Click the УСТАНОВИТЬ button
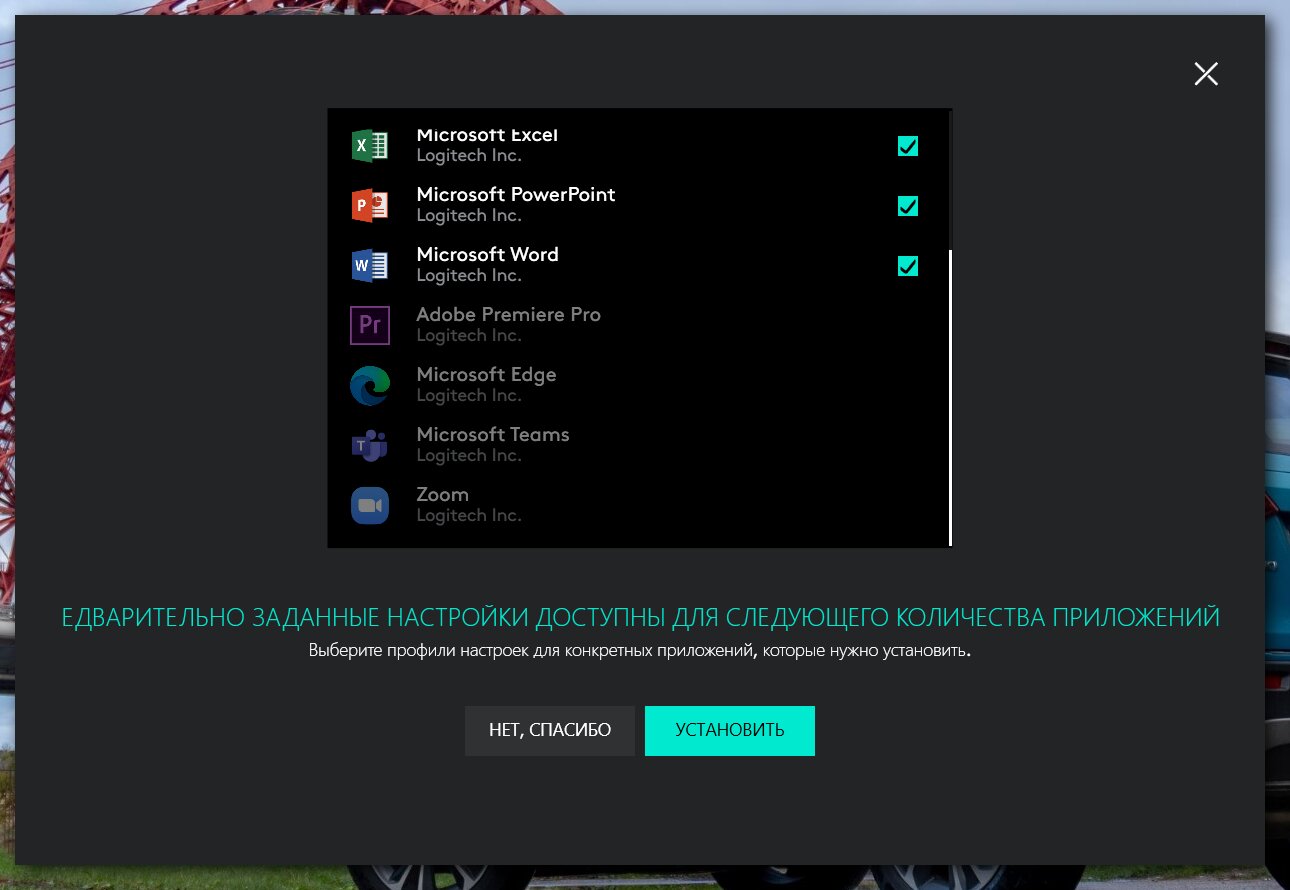 pos(730,731)
